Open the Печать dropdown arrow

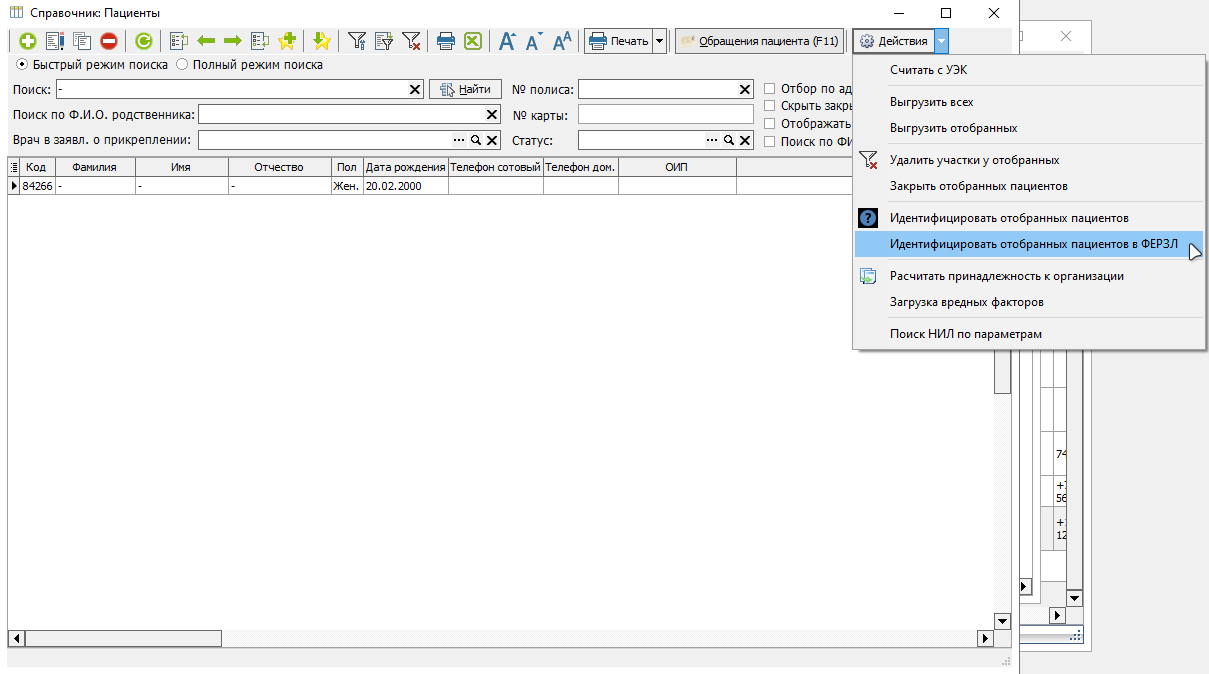[659, 41]
